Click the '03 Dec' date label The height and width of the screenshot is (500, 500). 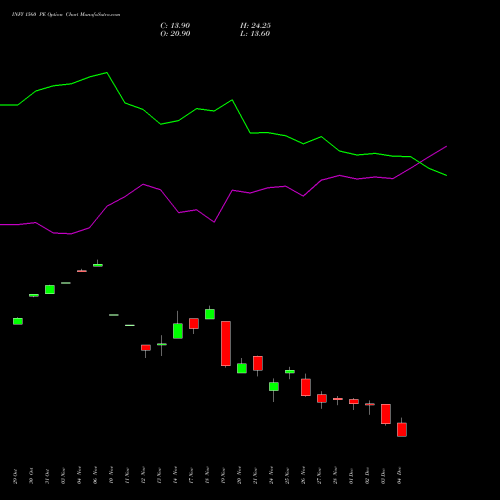tap(383, 476)
